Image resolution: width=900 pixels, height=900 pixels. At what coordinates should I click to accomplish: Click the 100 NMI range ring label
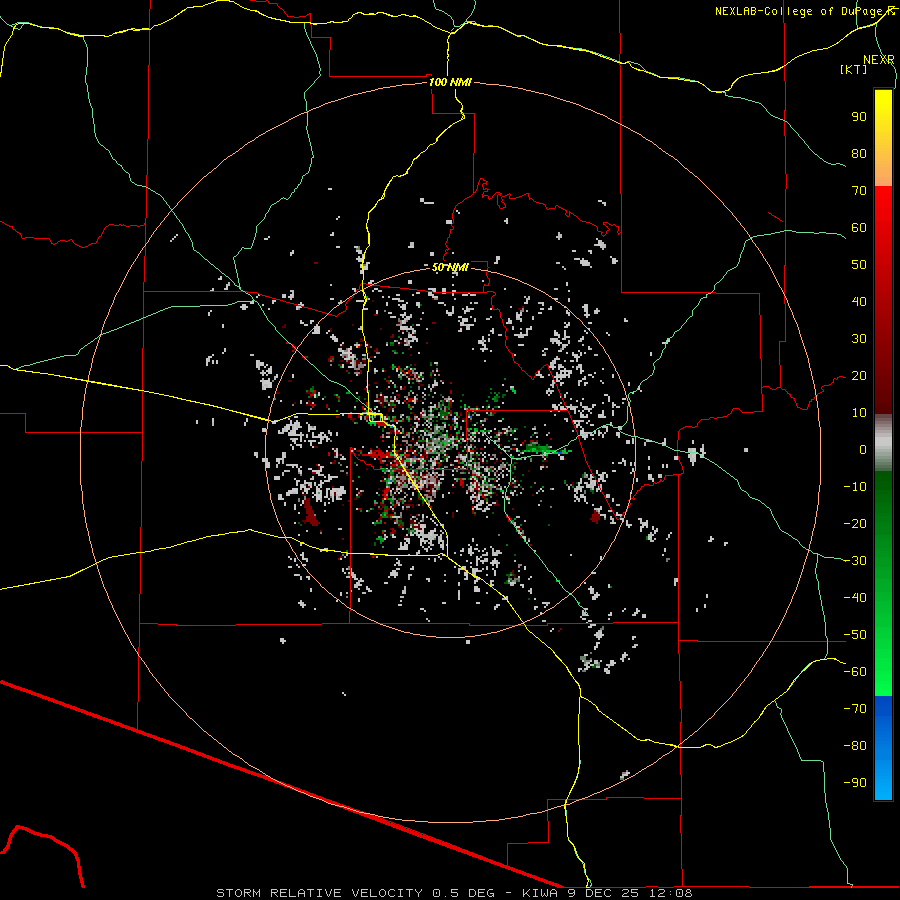point(450,82)
